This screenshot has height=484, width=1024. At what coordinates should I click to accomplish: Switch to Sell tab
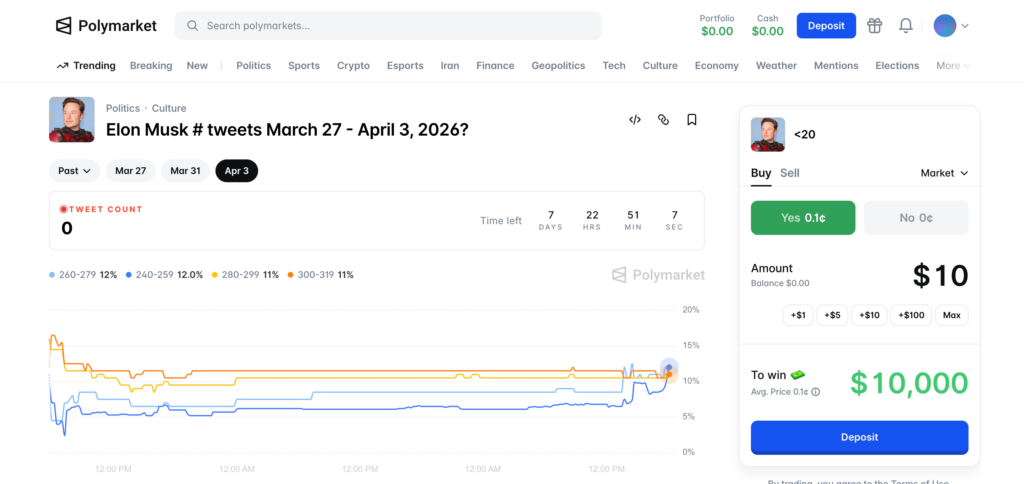click(790, 173)
